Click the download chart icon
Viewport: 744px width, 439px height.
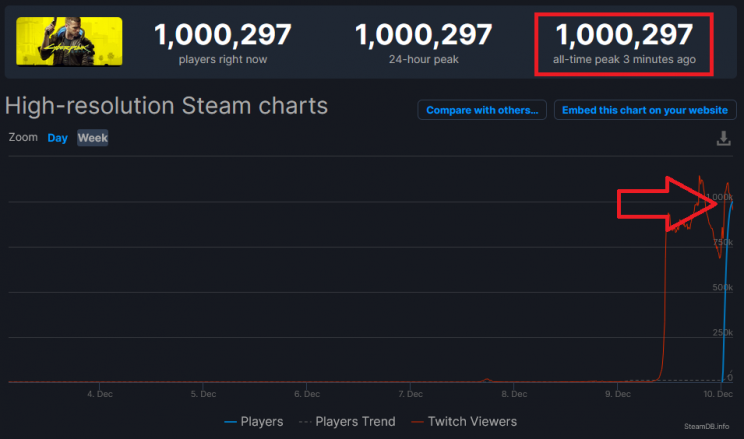coord(724,138)
